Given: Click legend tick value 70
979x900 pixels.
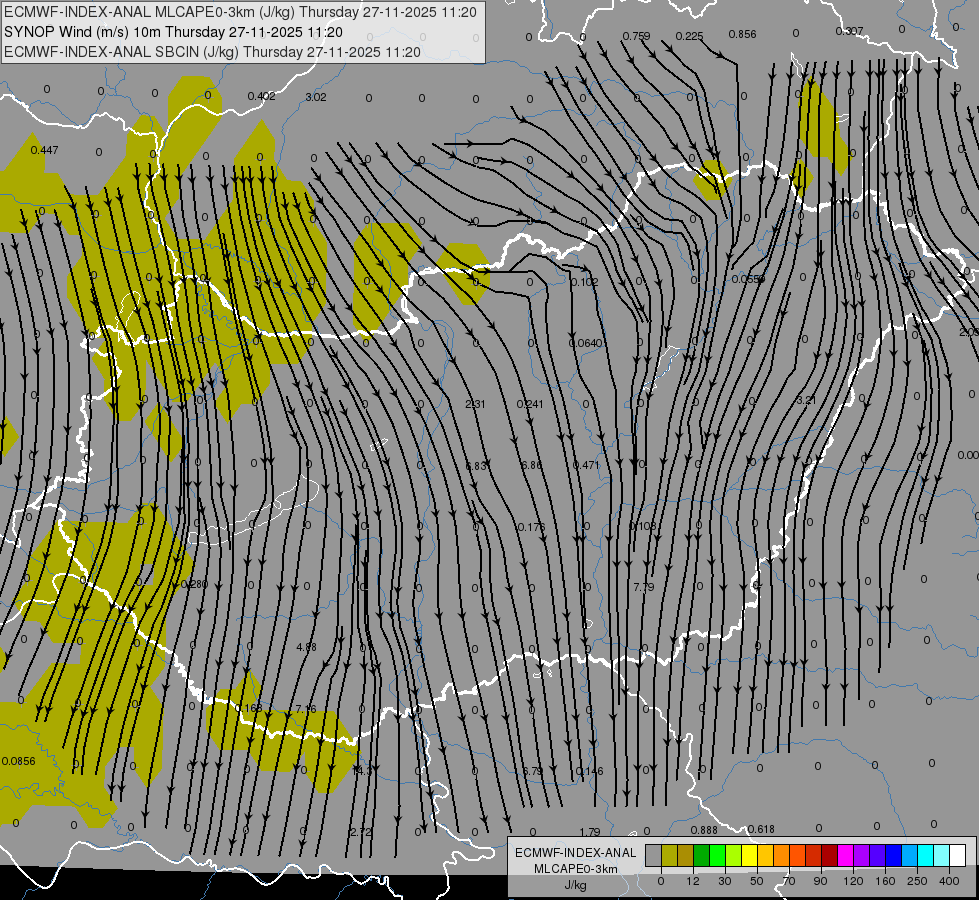Looking at the screenshot, I should click(x=789, y=881).
